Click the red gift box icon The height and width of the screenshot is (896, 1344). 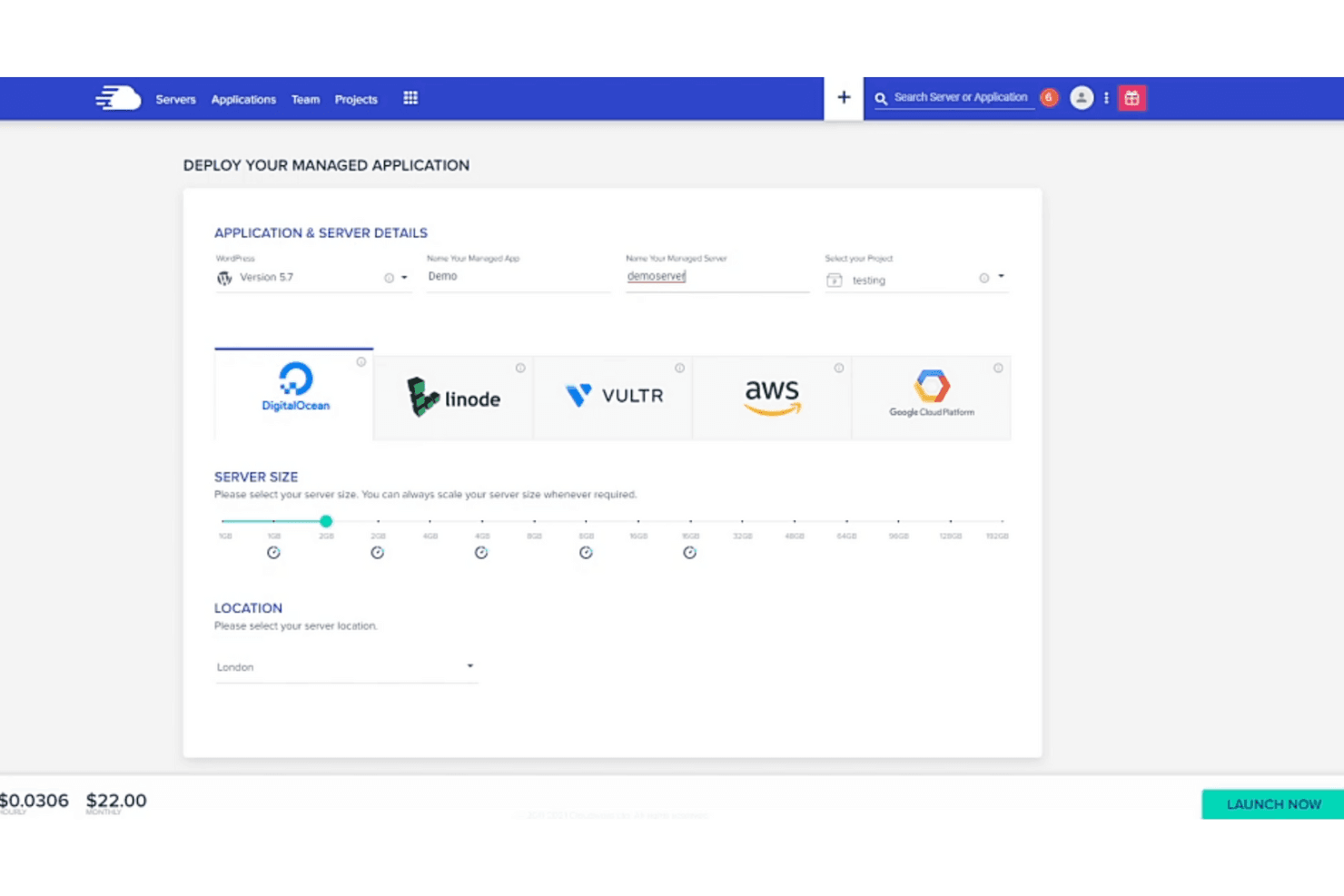tap(1132, 98)
